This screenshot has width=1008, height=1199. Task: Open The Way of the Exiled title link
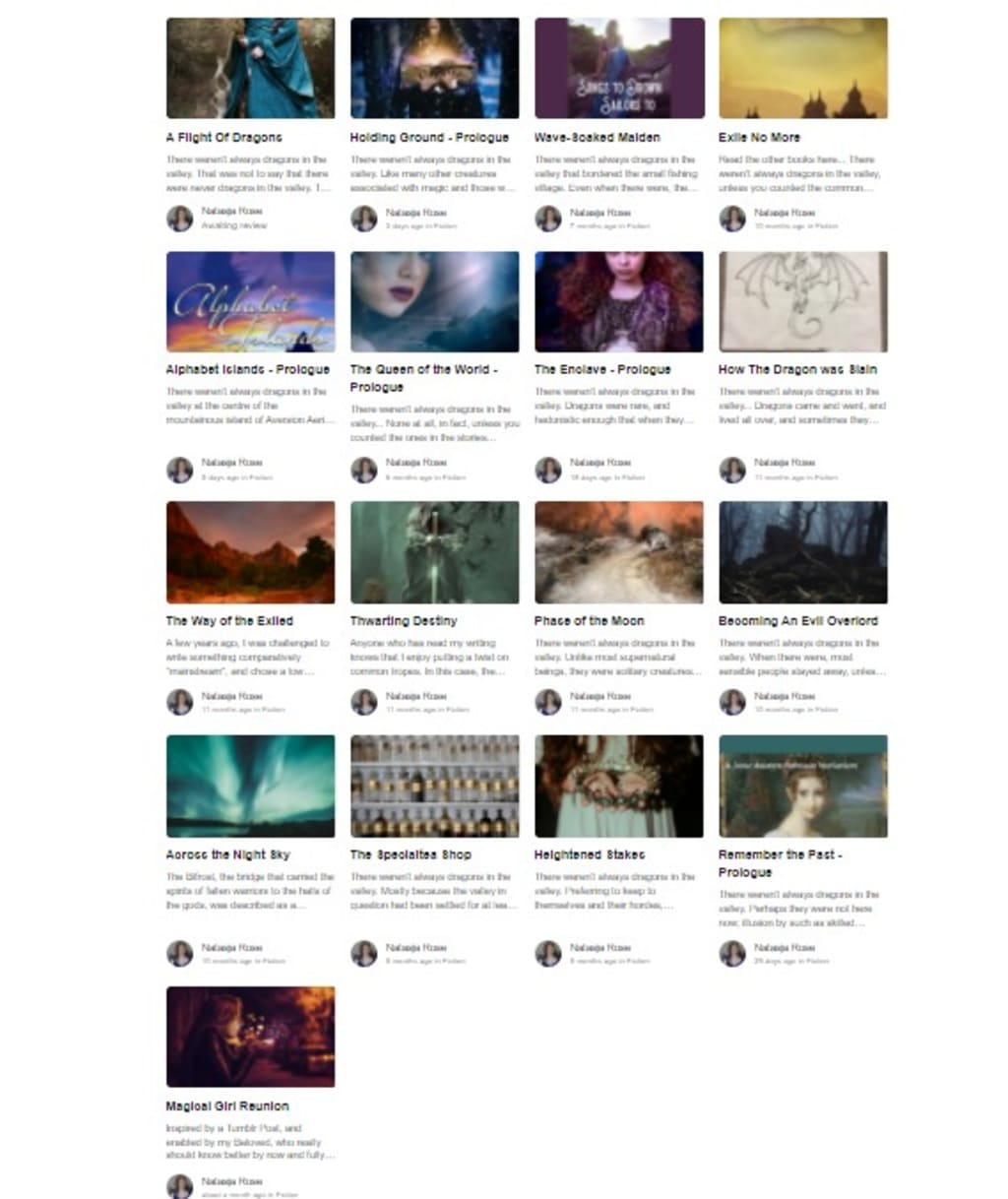(229, 621)
